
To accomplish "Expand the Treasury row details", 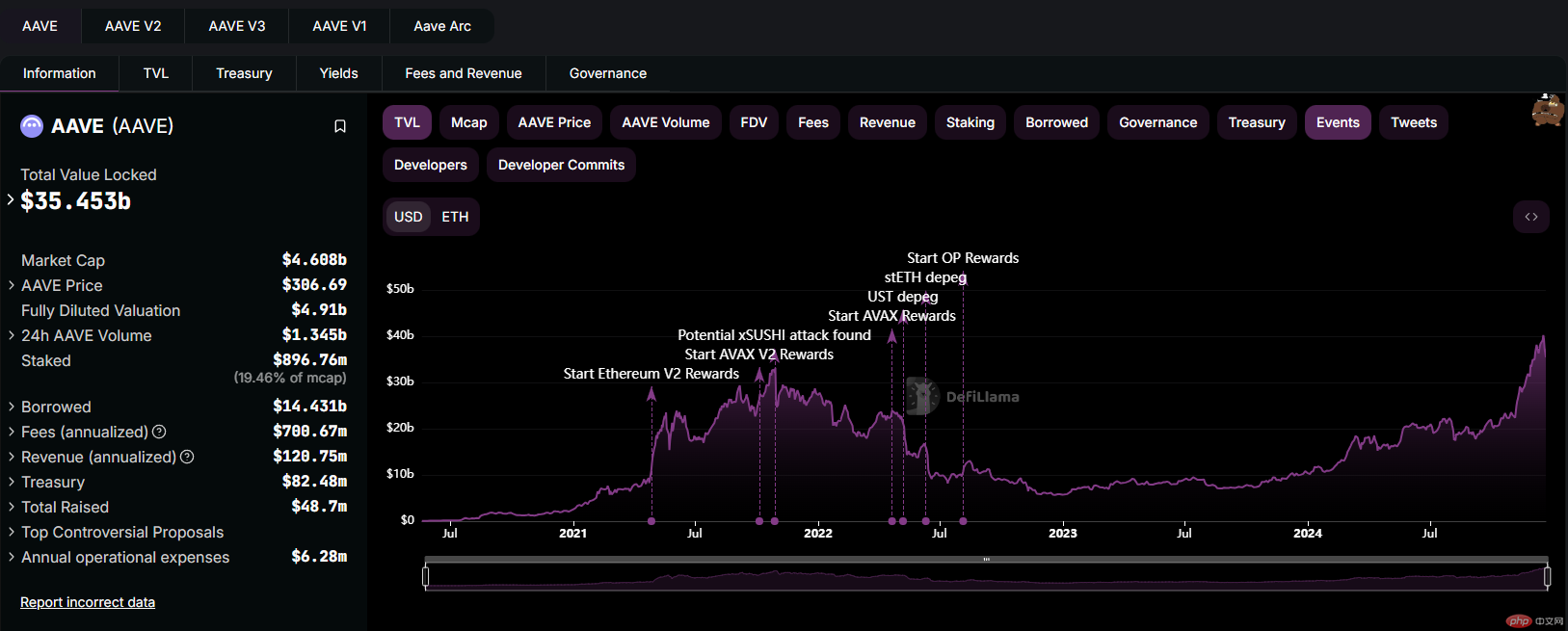I will pyautogui.click(x=12, y=482).
